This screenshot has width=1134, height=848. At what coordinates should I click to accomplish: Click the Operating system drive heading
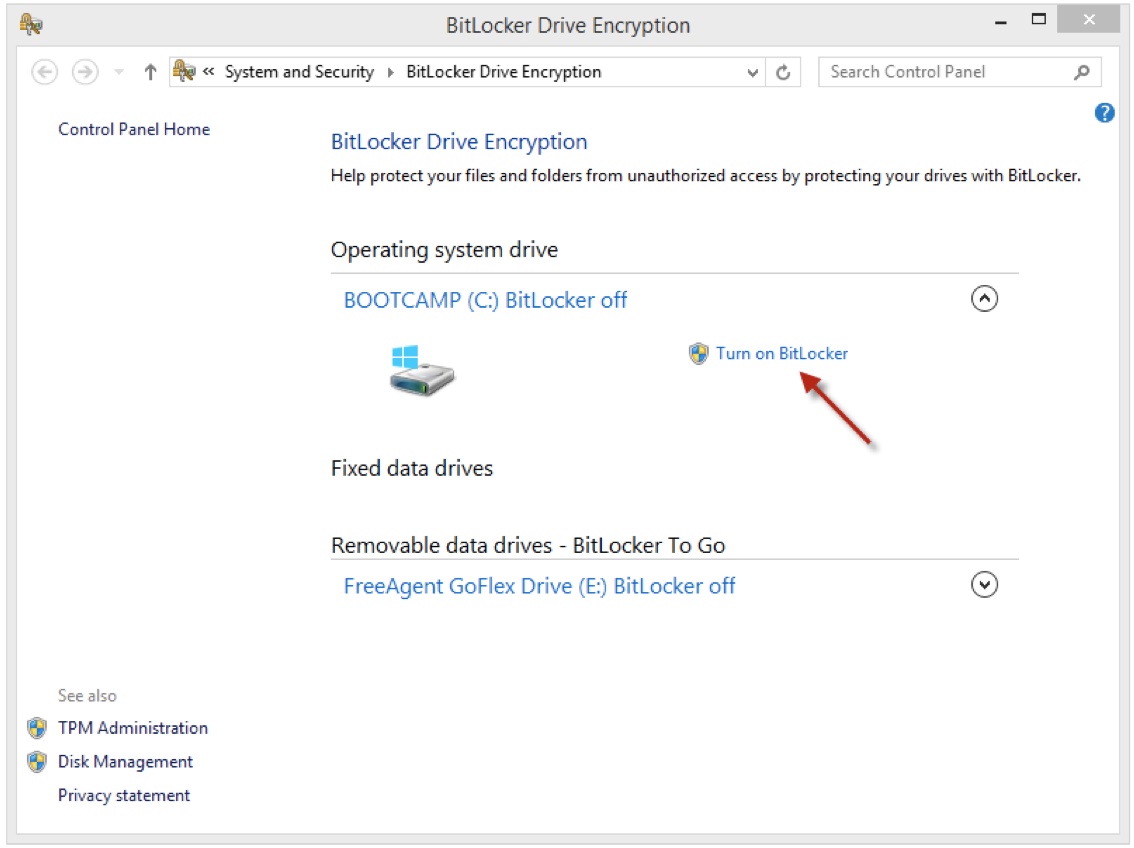click(444, 250)
